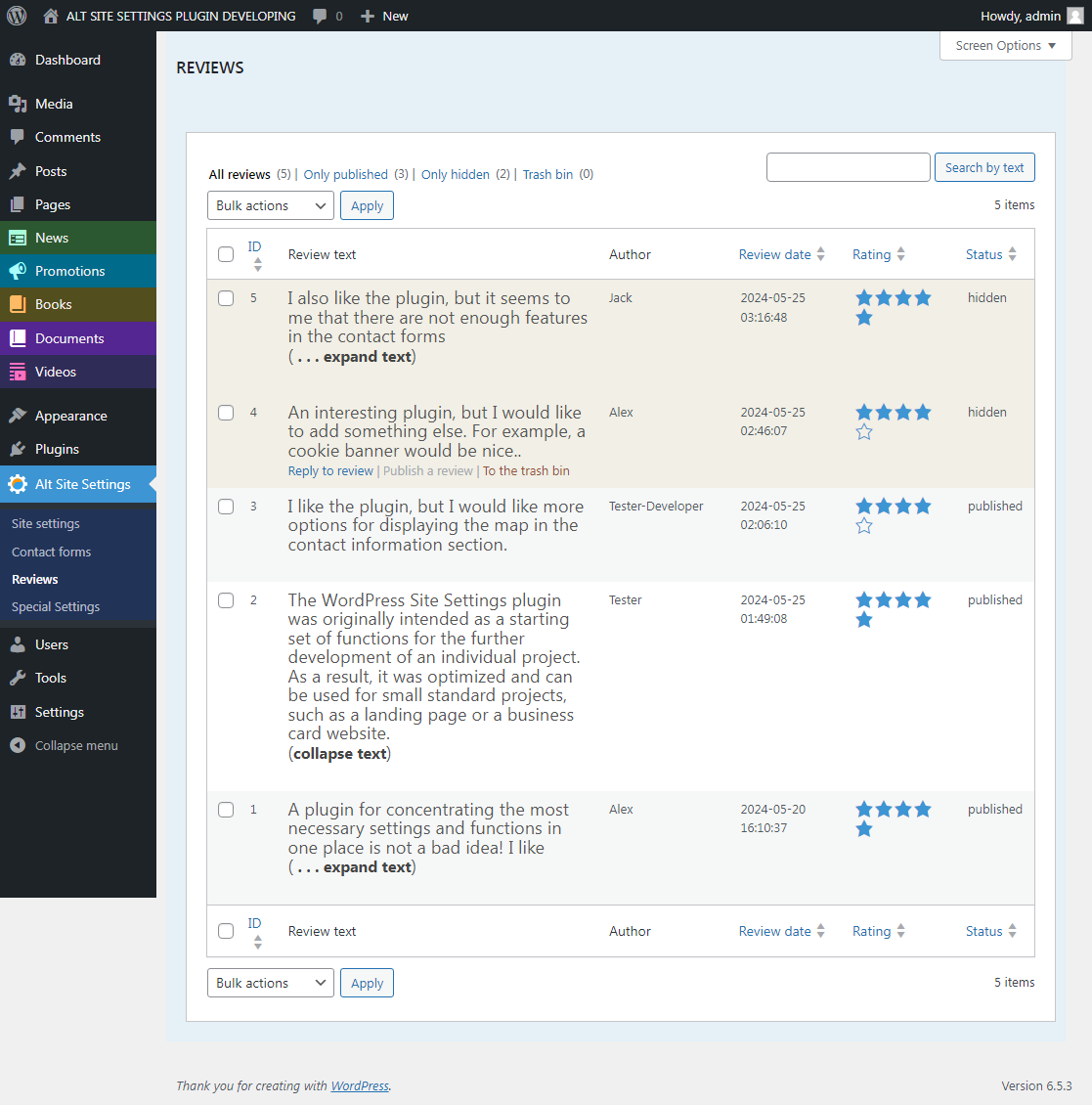Click the Promotions megaphone icon

point(18,271)
